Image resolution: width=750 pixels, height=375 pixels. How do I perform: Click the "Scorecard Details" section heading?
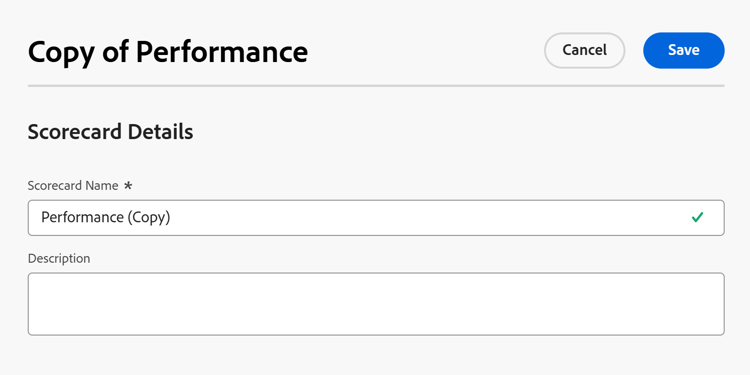[110, 132]
